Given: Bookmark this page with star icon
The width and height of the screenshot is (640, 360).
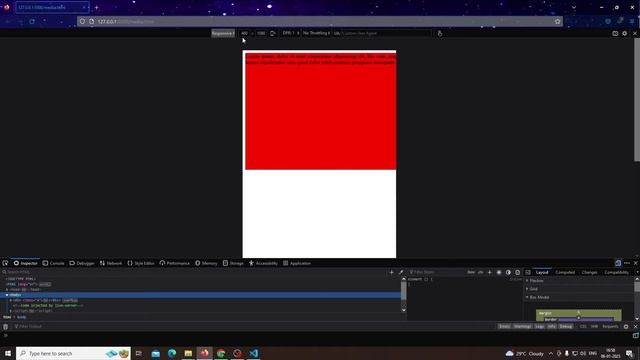Looking at the screenshot, I should tap(558, 21).
